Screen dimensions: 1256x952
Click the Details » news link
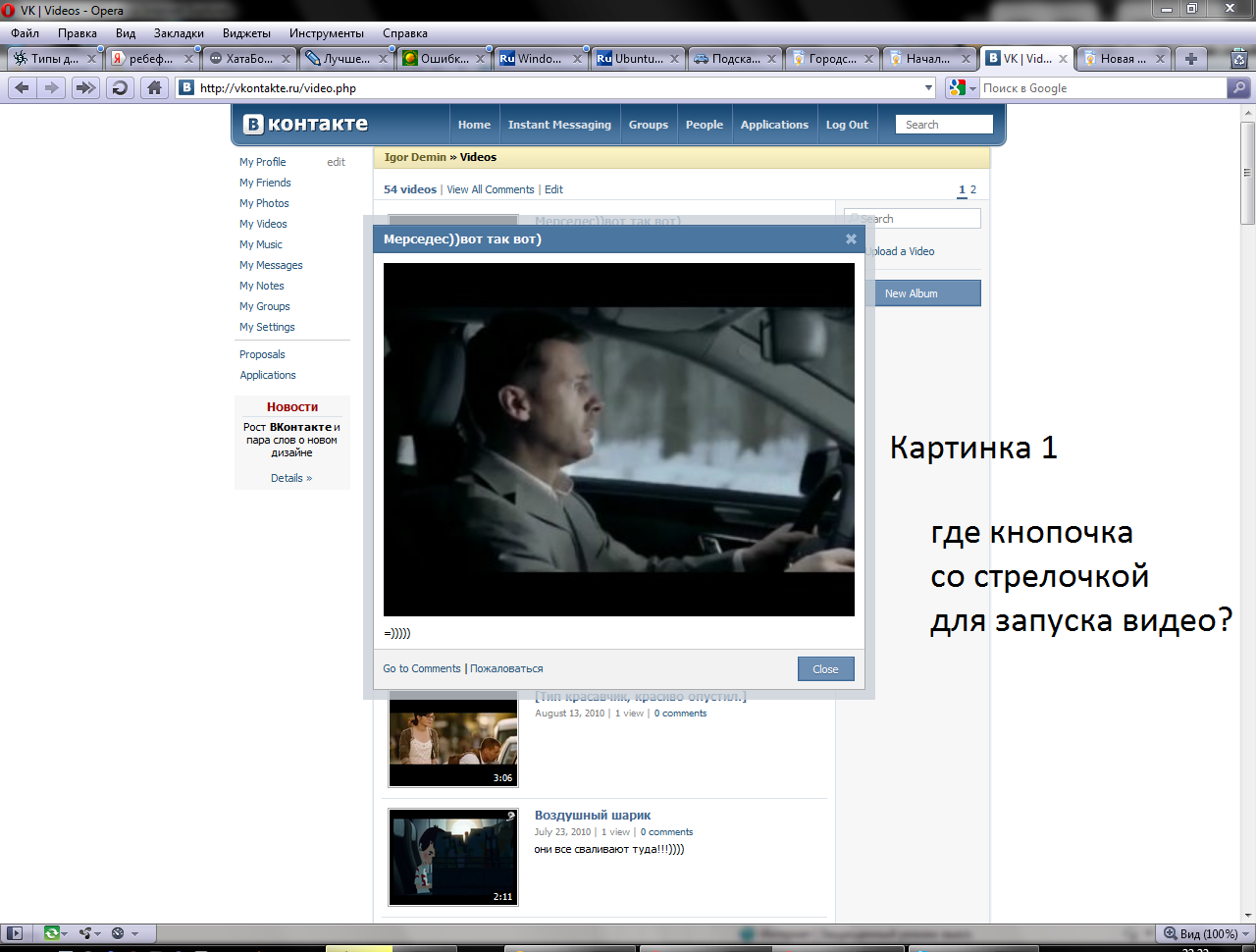point(291,478)
